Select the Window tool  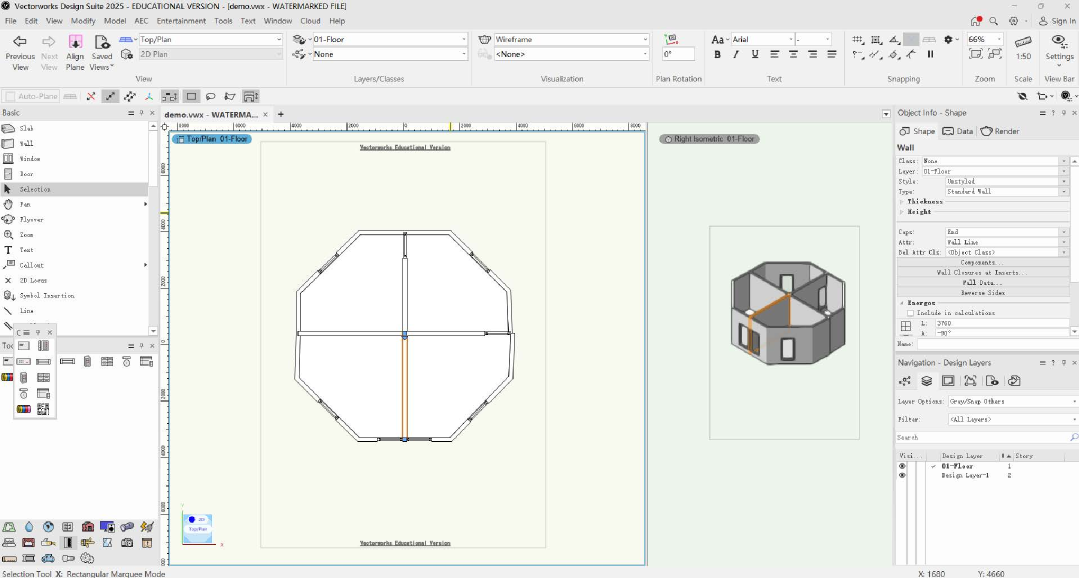point(30,158)
